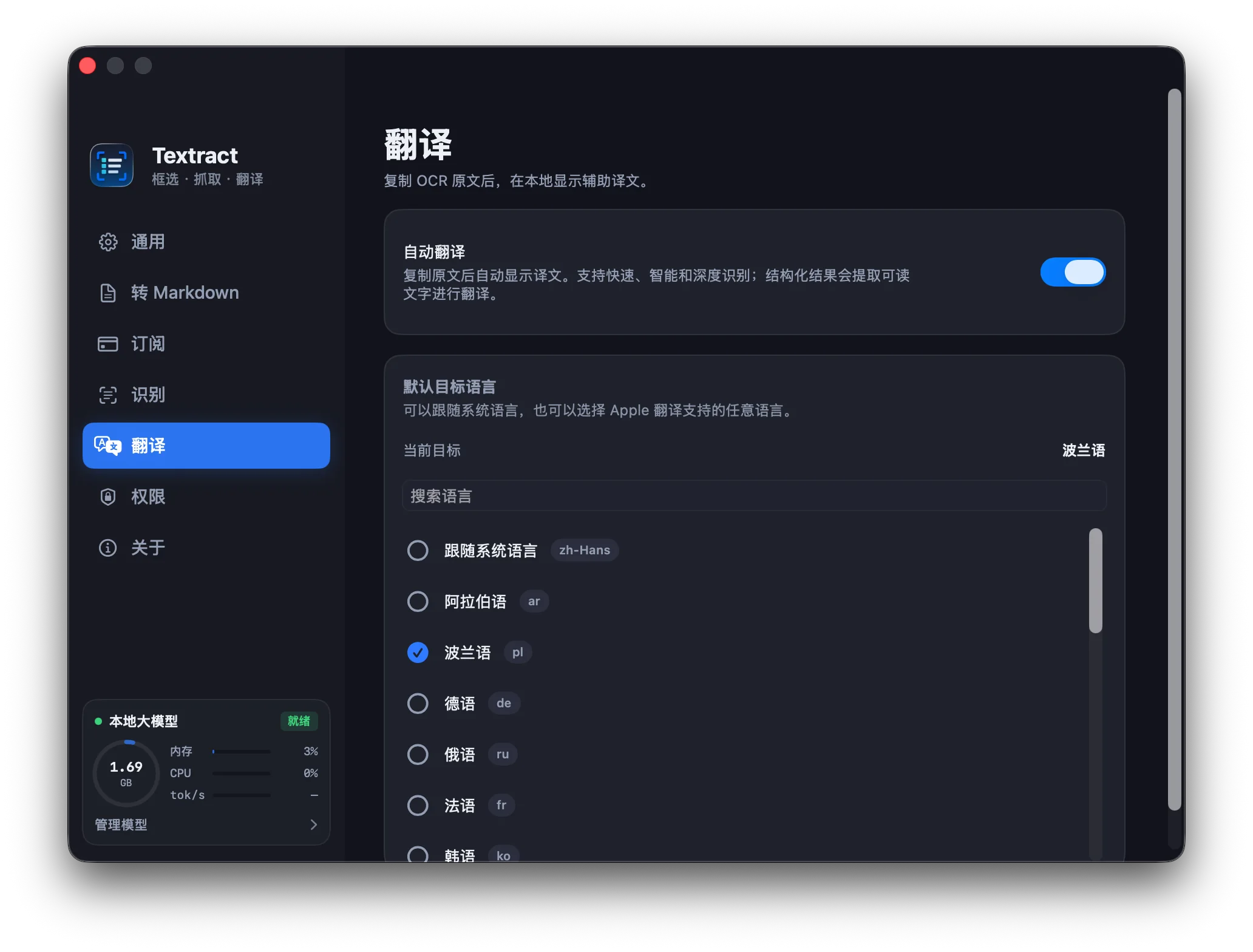The width and height of the screenshot is (1253, 952).
Task: Click the zh-Hans language code badge
Action: pyautogui.click(x=585, y=550)
